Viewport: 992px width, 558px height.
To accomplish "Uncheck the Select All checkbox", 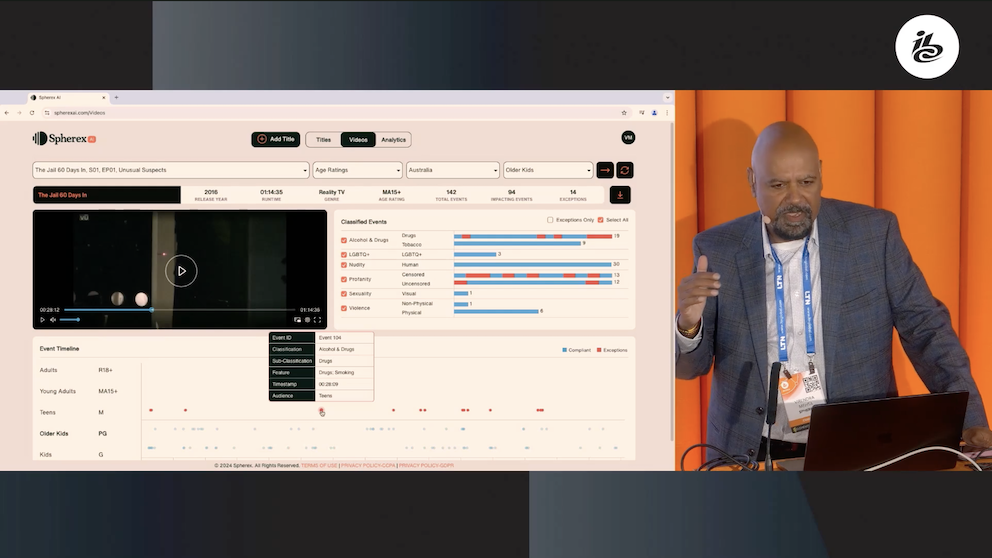I will coord(600,220).
